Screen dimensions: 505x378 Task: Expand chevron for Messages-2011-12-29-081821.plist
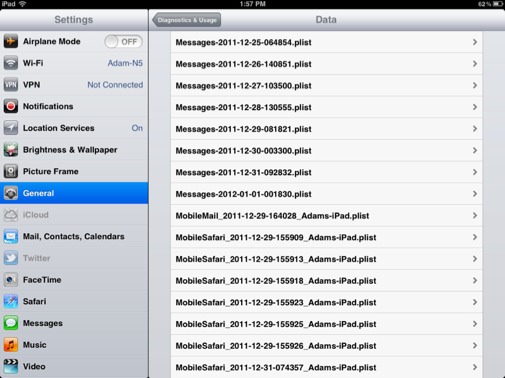point(475,129)
